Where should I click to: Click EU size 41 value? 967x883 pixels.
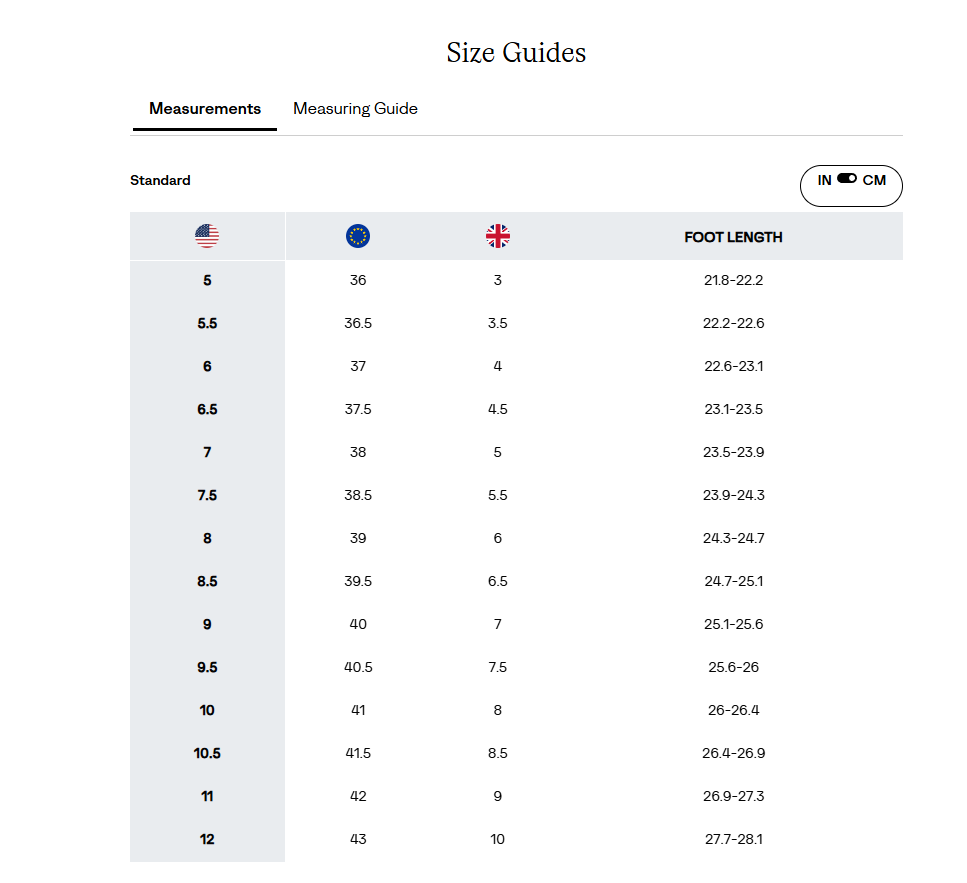click(358, 710)
